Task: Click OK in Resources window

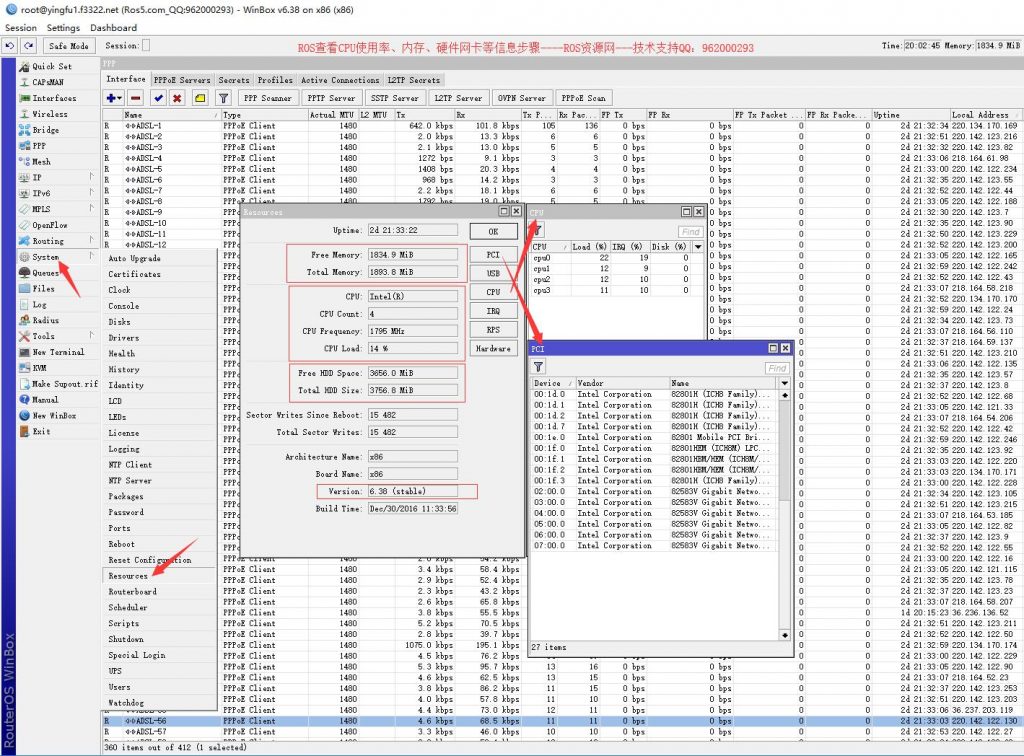Action: pyautogui.click(x=493, y=231)
